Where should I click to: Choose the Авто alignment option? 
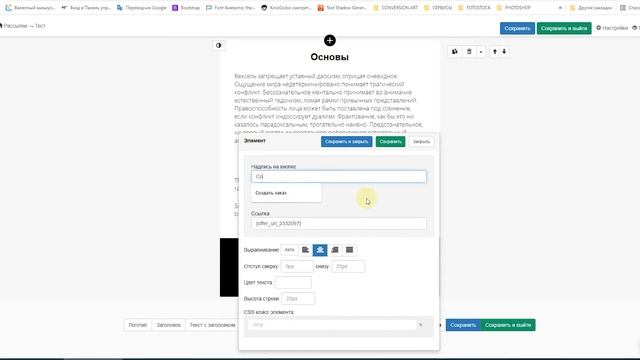pyautogui.click(x=289, y=250)
